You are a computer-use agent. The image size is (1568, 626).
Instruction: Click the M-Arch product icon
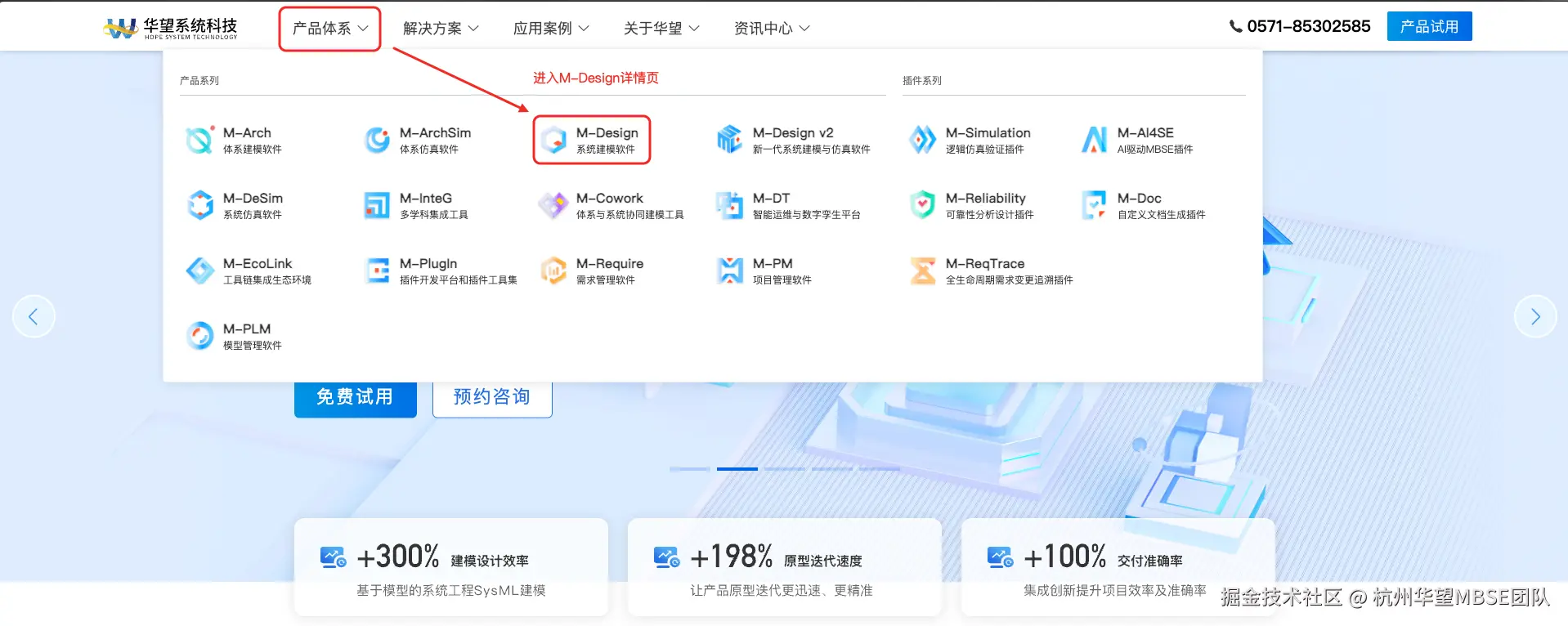coord(200,140)
